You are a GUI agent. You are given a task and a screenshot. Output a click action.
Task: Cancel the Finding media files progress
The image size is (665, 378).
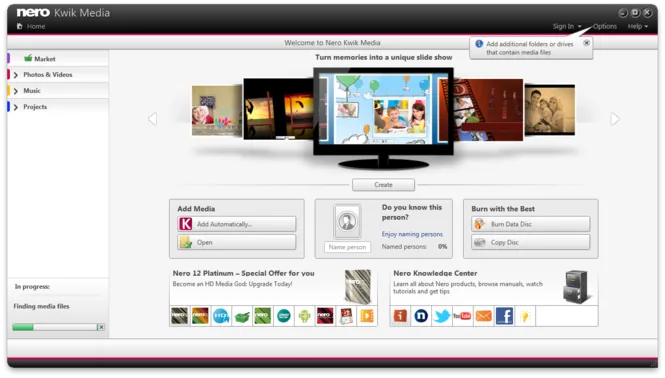(x=101, y=327)
